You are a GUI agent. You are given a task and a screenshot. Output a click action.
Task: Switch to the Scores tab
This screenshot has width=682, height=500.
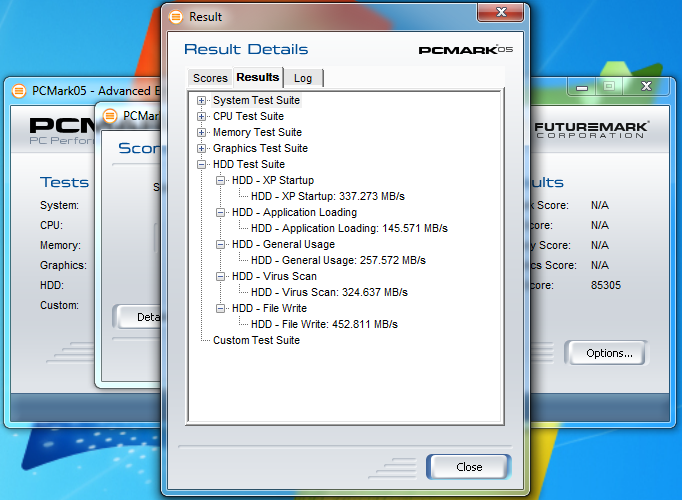click(210, 78)
